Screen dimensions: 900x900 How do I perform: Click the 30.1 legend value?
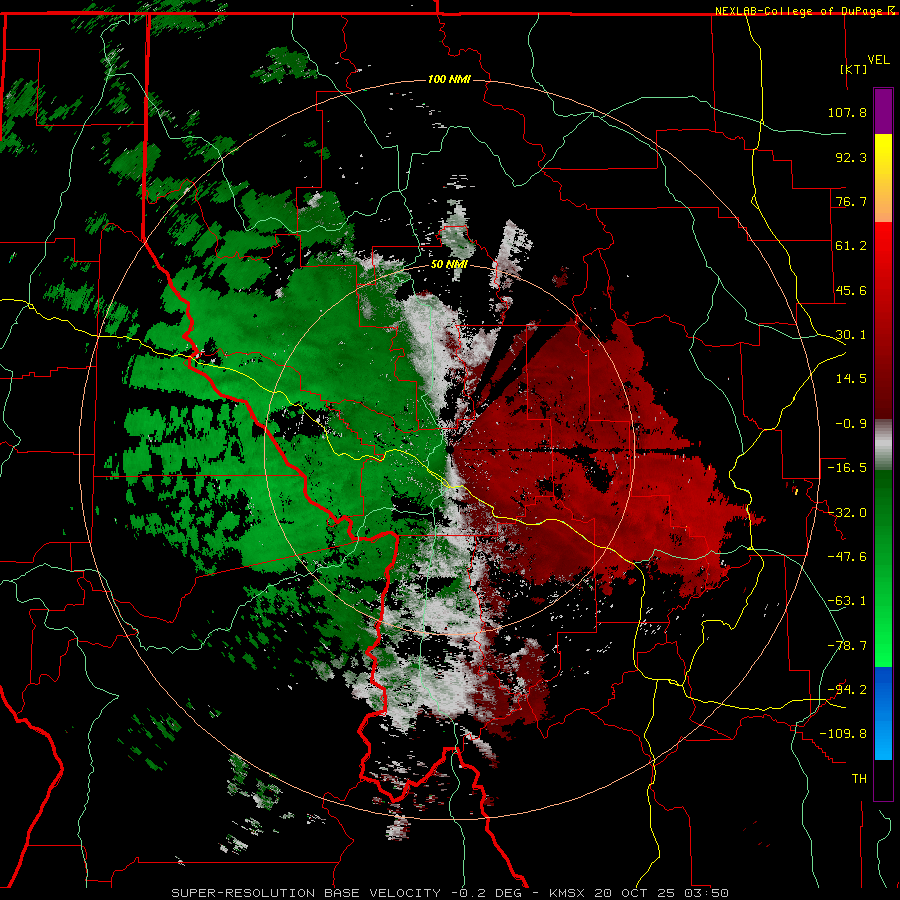click(x=851, y=335)
